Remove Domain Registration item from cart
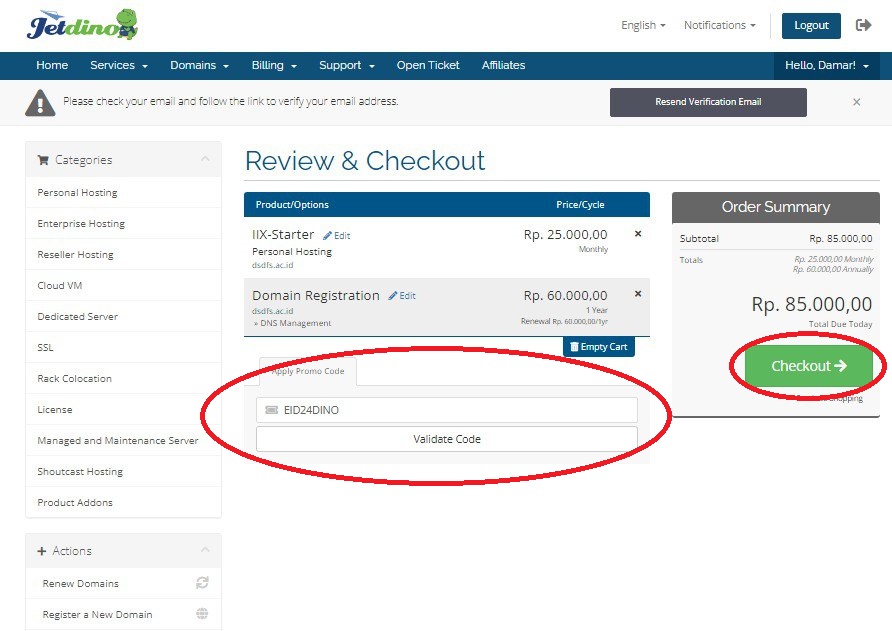Screen dimensions: 892x631 638,294
